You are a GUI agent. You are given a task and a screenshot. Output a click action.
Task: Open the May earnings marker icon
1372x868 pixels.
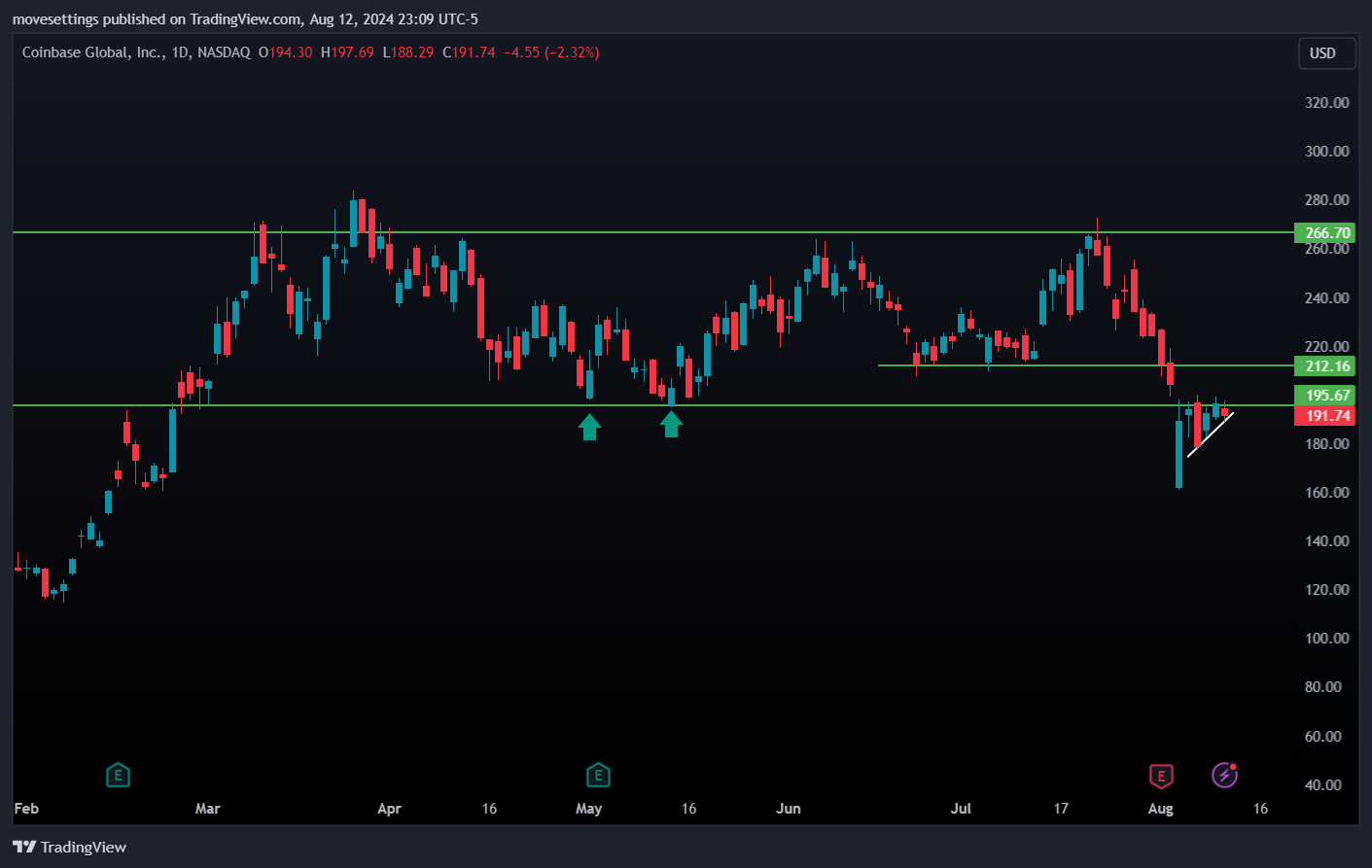click(x=598, y=776)
